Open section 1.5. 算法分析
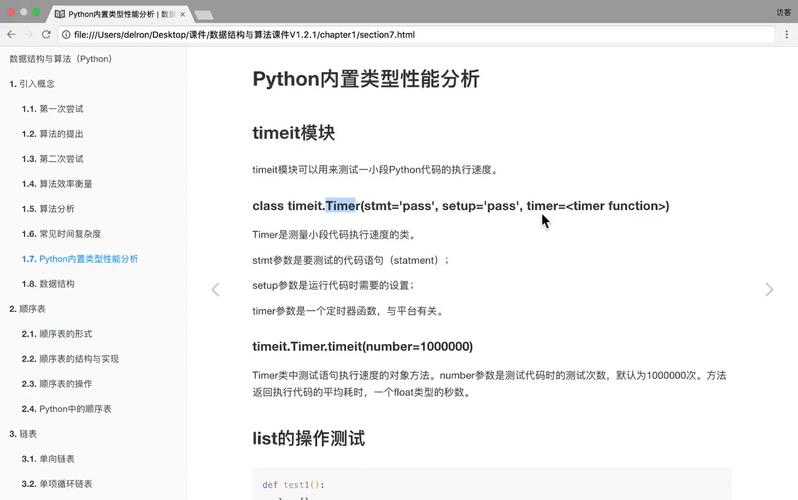 [48, 209]
